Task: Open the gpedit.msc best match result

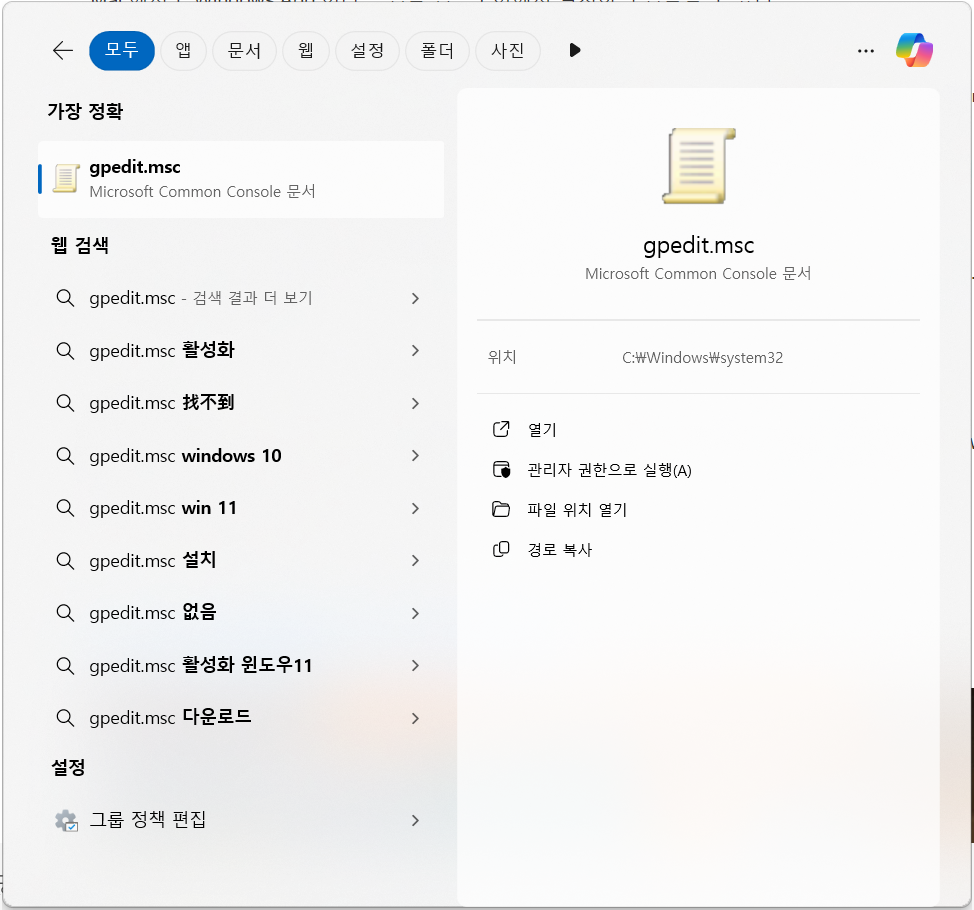Action: pyautogui.click(x=241, y=179)
